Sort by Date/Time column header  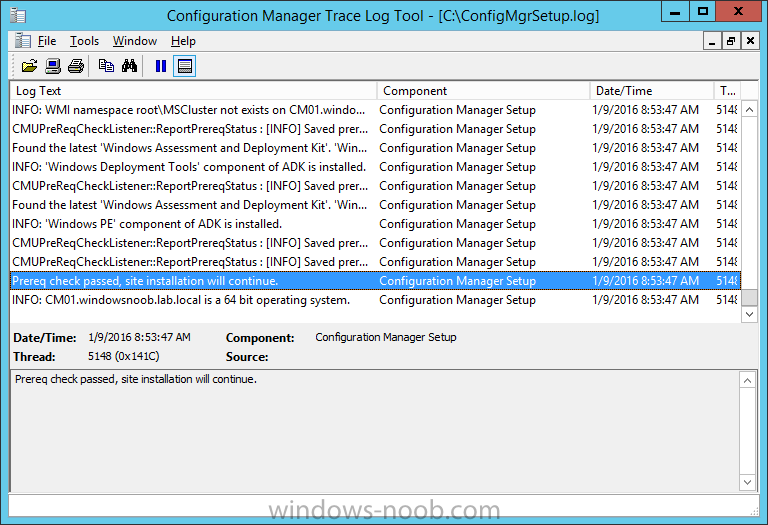pyautogui.click(x=652, y=91)
